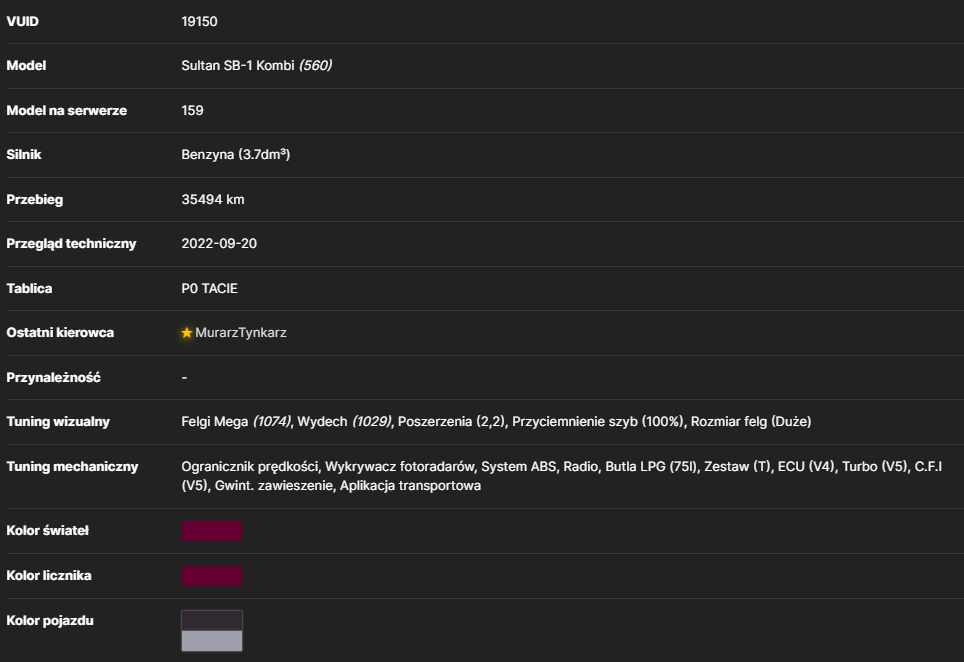964x662 pixels.
Task: Click the VUID label
Action: pyautogui.click(x=22, y=22)
